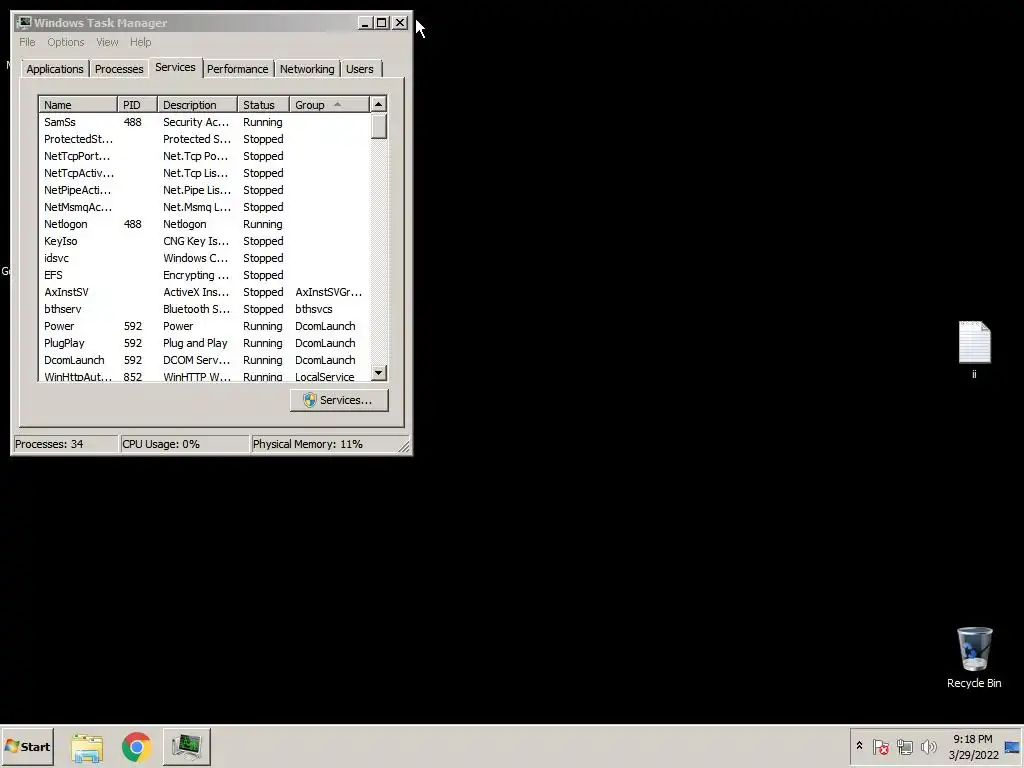The width and height of the screenshot is (1024, 768).
Task: Close the Windows Task Manager window
Action: tap(400, 23)
